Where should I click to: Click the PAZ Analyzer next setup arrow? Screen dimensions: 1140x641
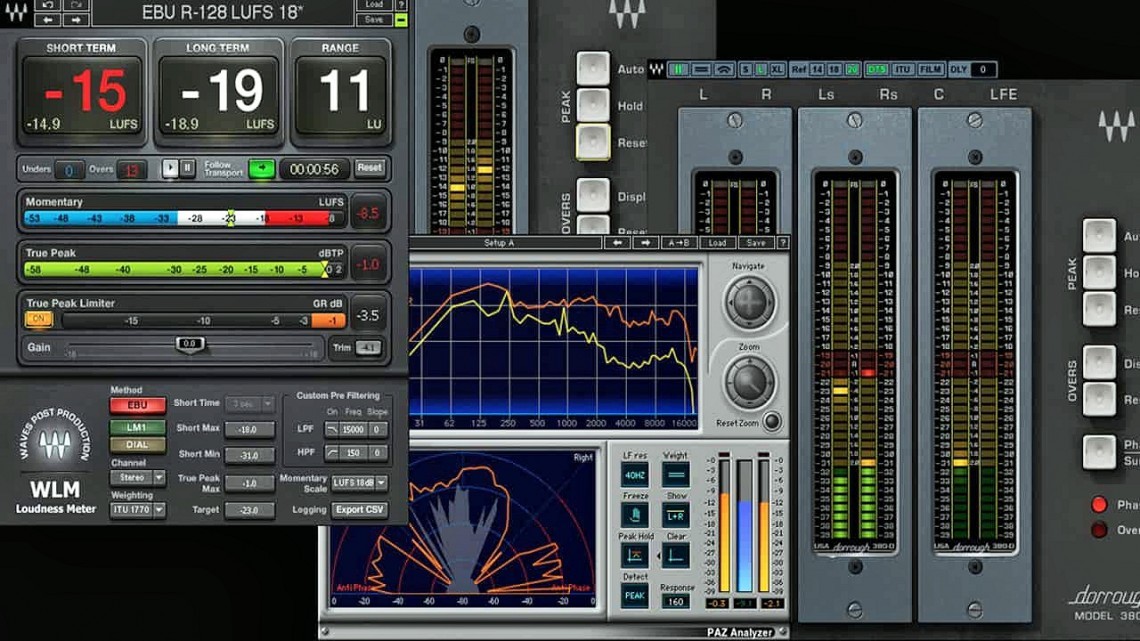(x=645, y=243)
